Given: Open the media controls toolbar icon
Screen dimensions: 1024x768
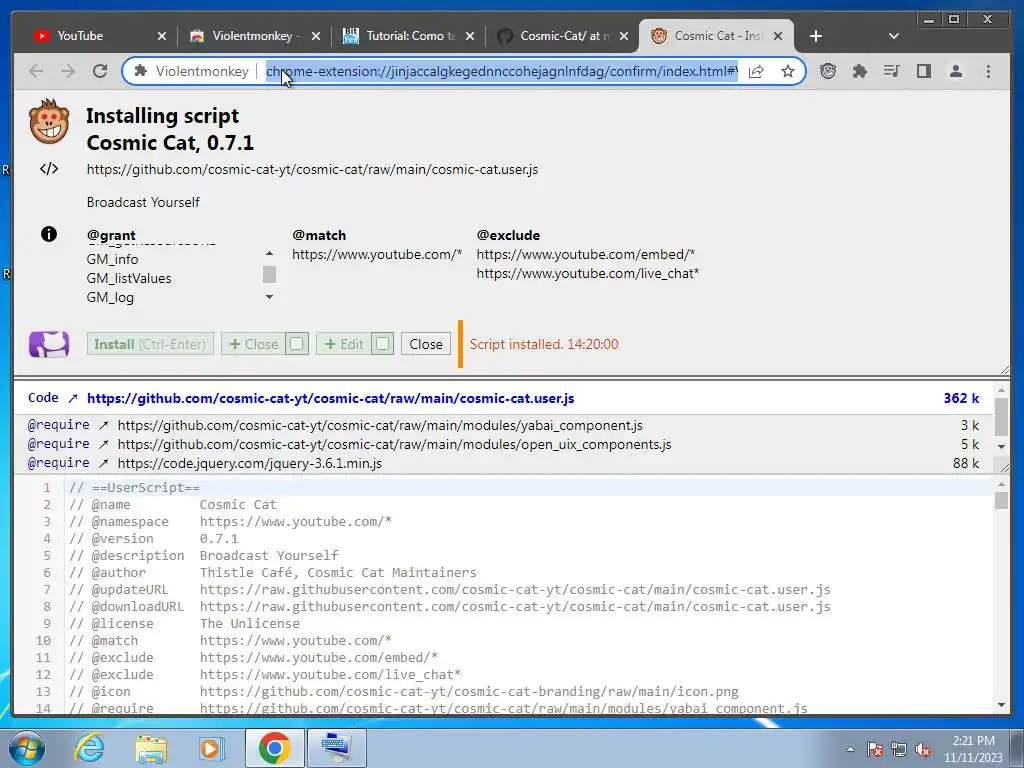Looking at the screenshot, I should (891, 71).
